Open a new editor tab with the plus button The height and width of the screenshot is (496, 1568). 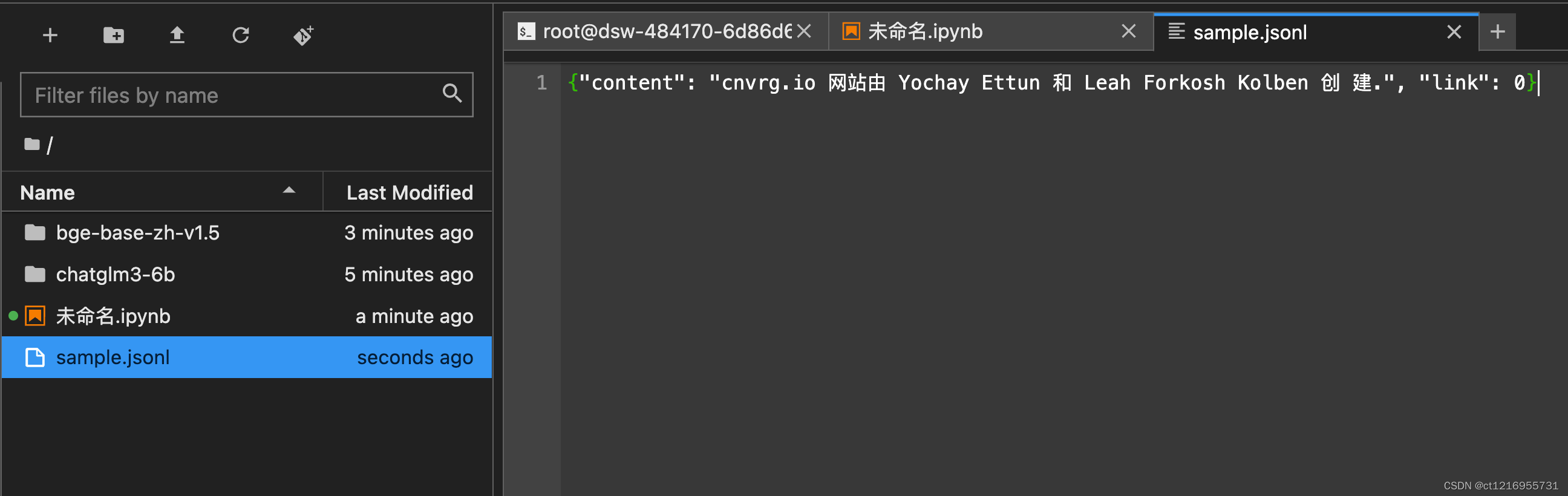1497,31
